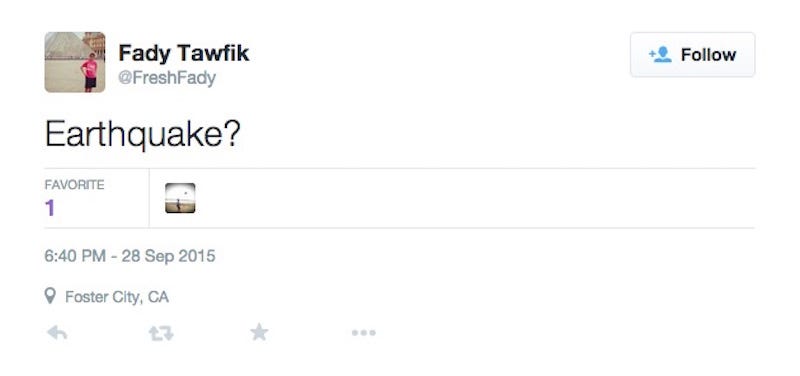
Task: Click the empty favorites row beside the avatar
Action: click(x=474, y=198)
